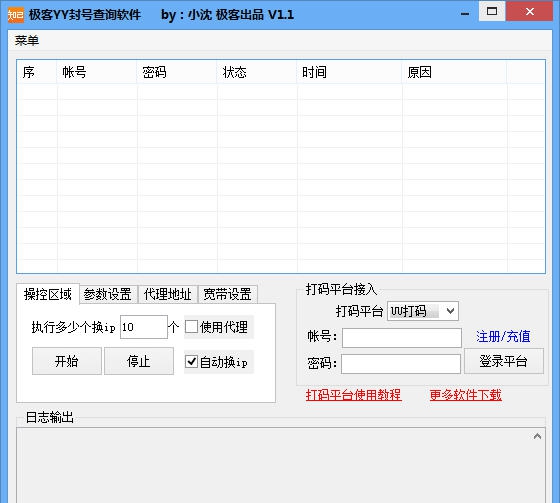
Task: Click the 停止 button
Action: (x=139, y=361)
